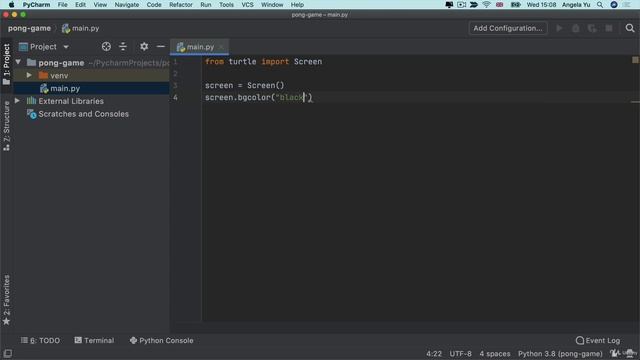This screenshot has width=640, height=360.
Task: Click the External Libraries row
Action: (91, 101)
